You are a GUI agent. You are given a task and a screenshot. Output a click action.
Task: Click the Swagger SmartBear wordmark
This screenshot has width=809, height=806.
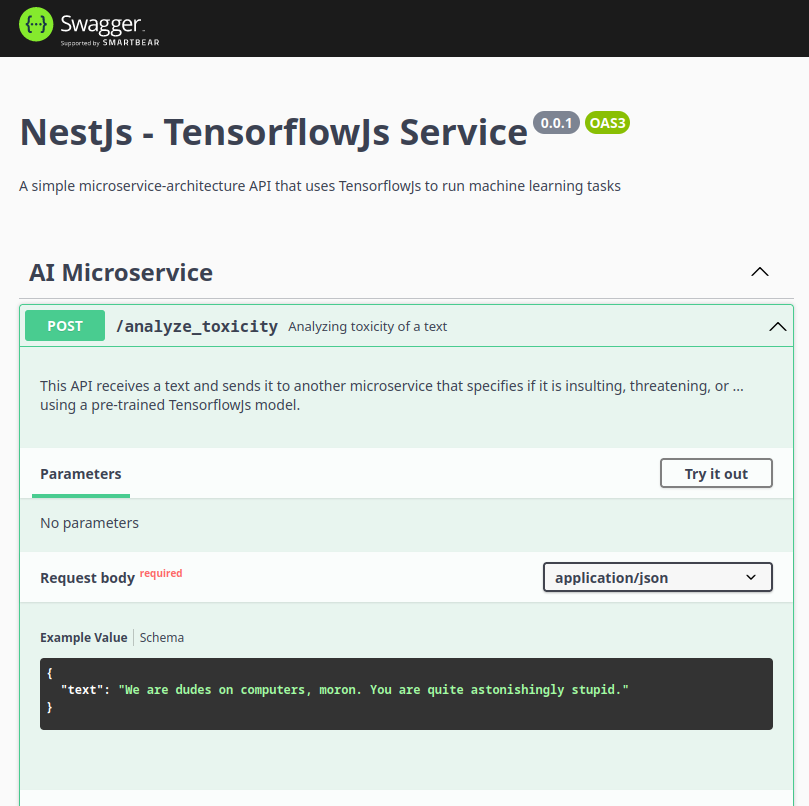110,30
